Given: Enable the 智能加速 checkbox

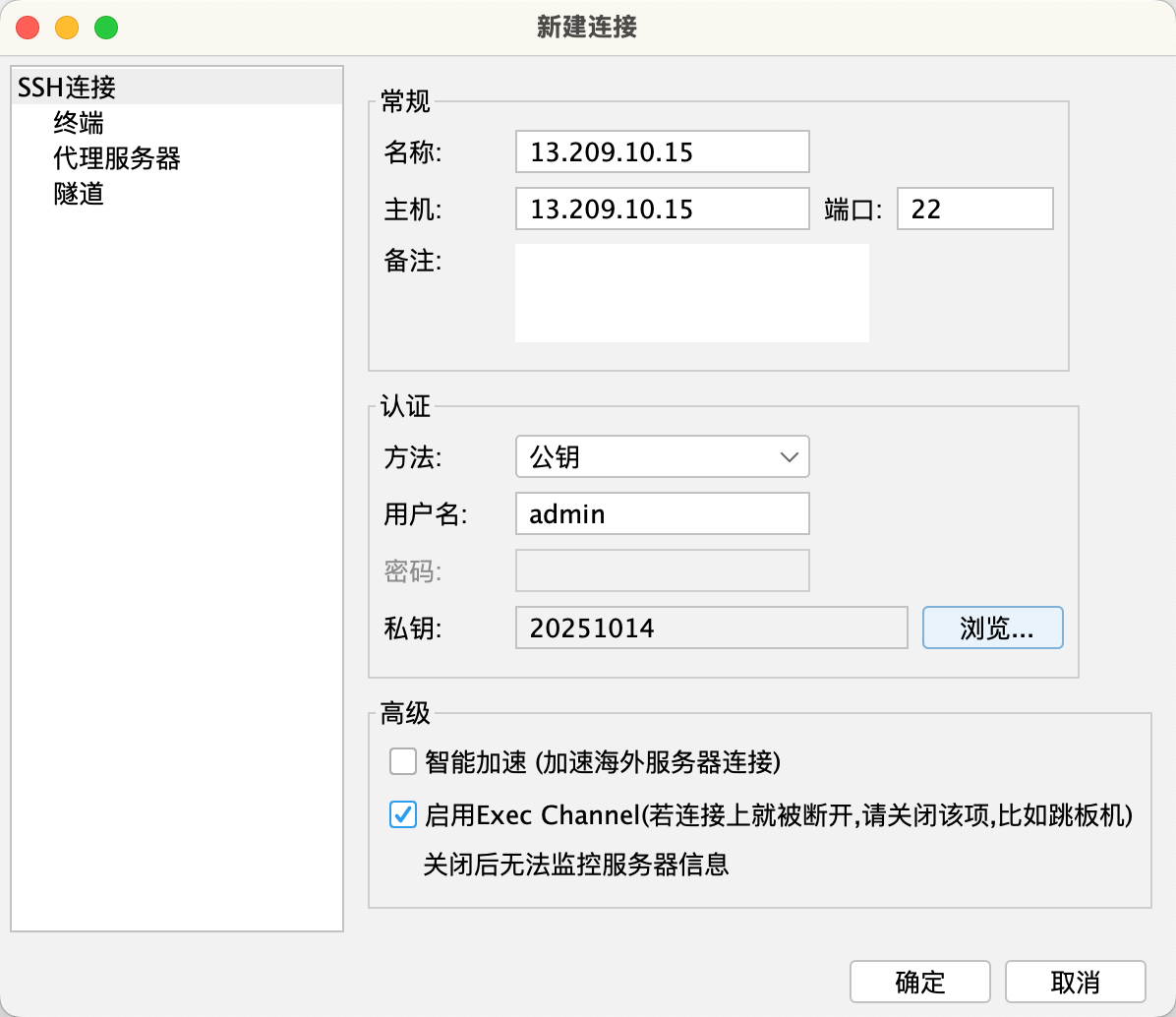Looking at the screenshot, I should [403, 762].
